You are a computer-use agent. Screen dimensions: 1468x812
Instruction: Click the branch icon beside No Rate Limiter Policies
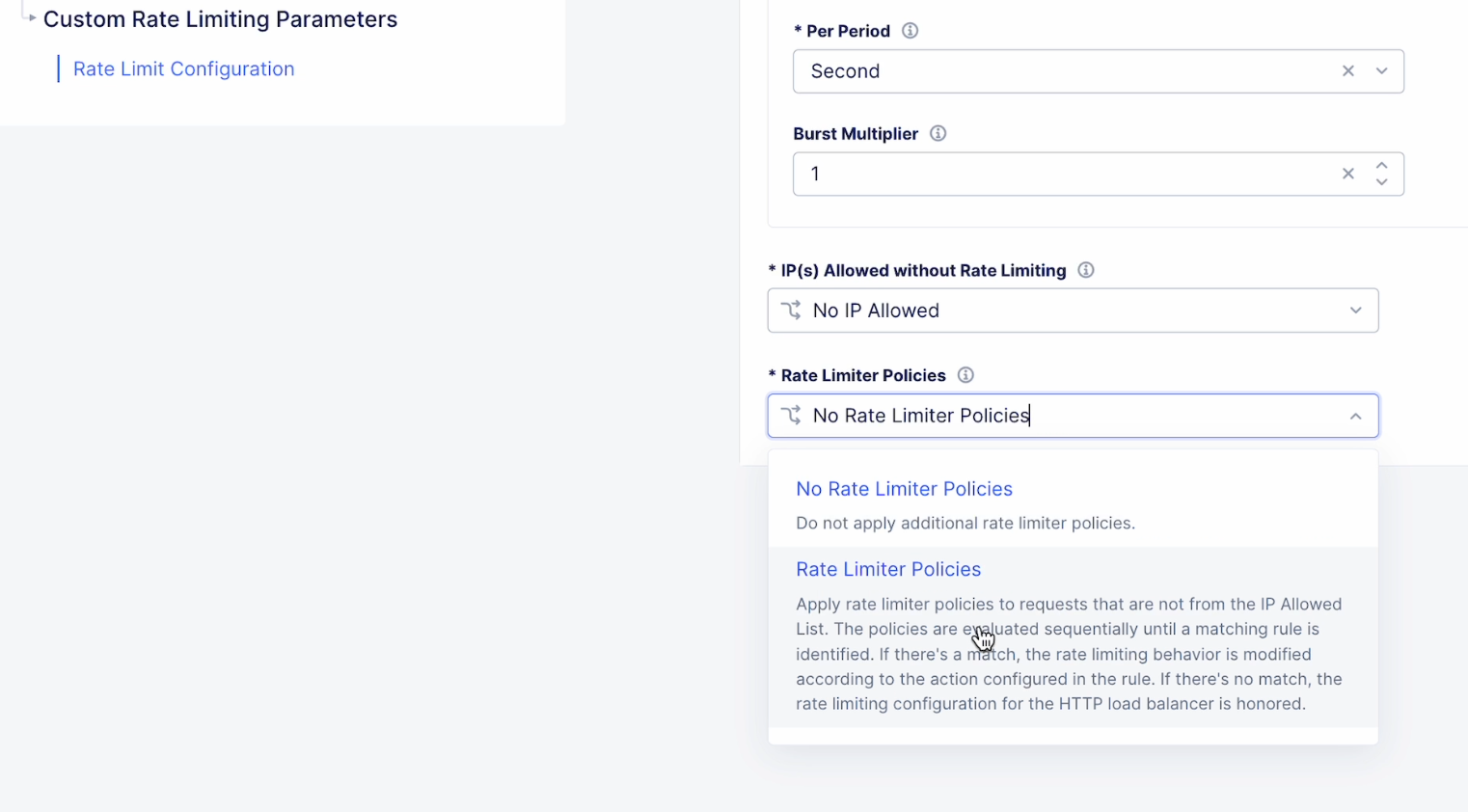click(790, 415)
